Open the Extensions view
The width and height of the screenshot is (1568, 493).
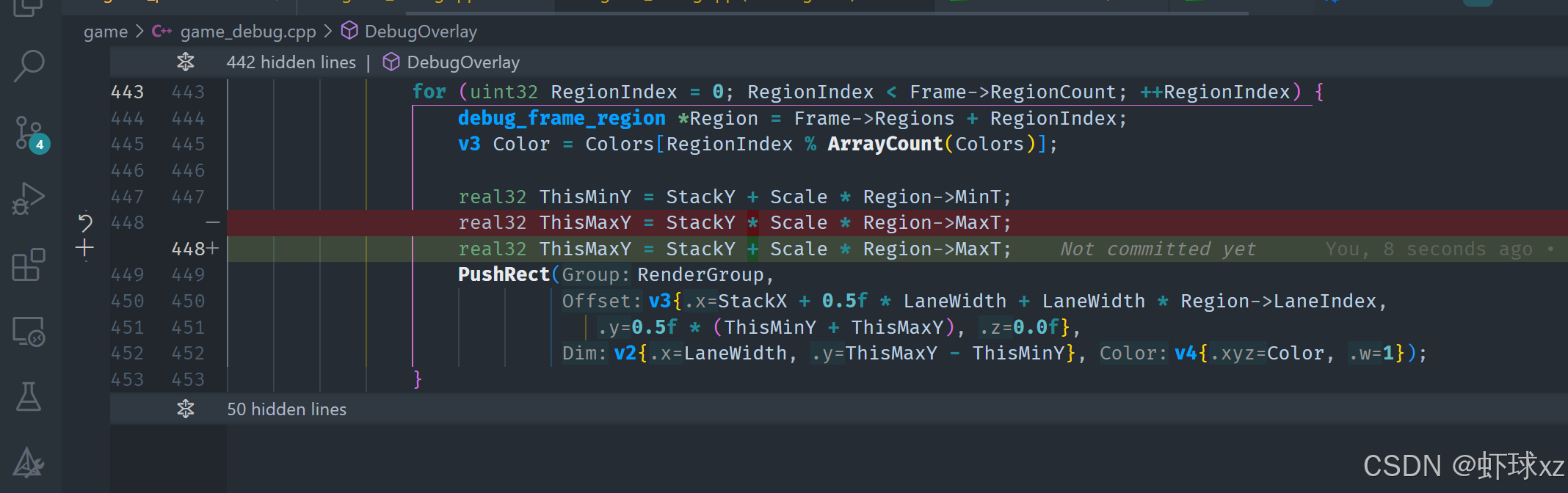tap(29, 265)
